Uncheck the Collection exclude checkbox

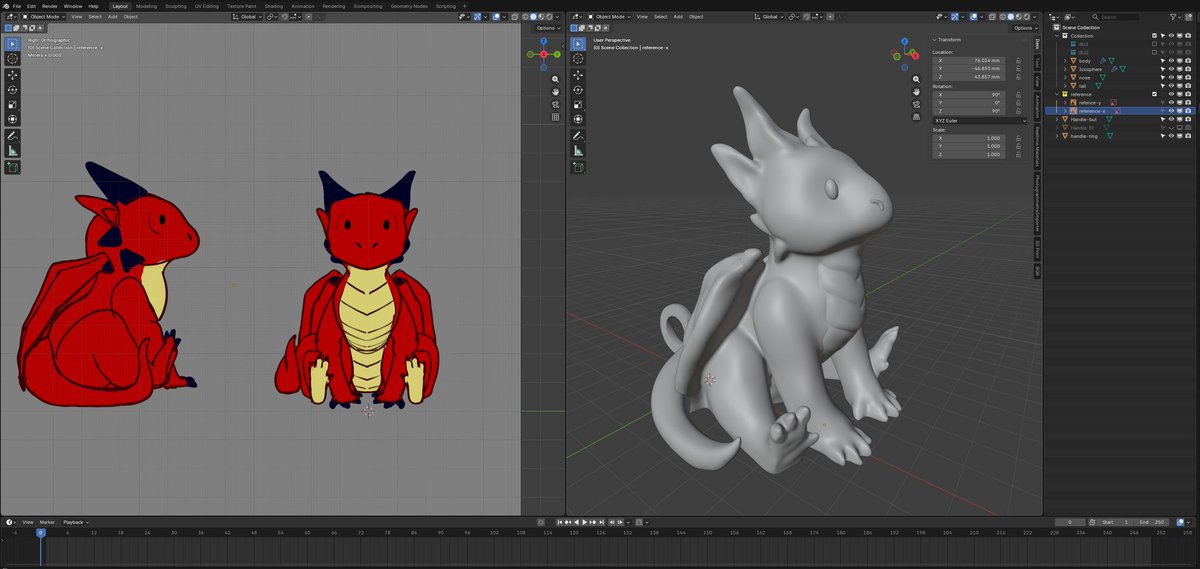click(x=1154, y=36)
